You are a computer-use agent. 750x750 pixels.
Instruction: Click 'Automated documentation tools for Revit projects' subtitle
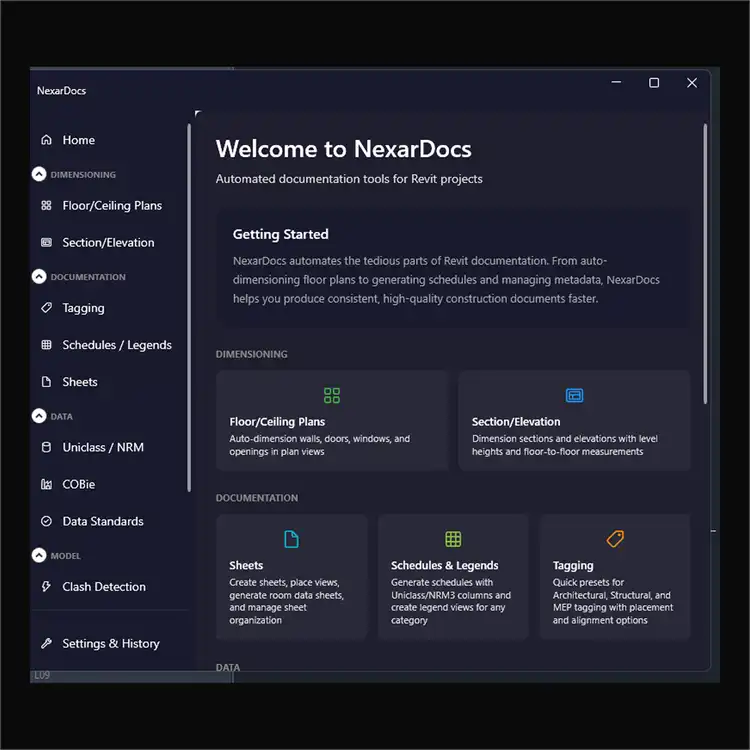point(349,179)
